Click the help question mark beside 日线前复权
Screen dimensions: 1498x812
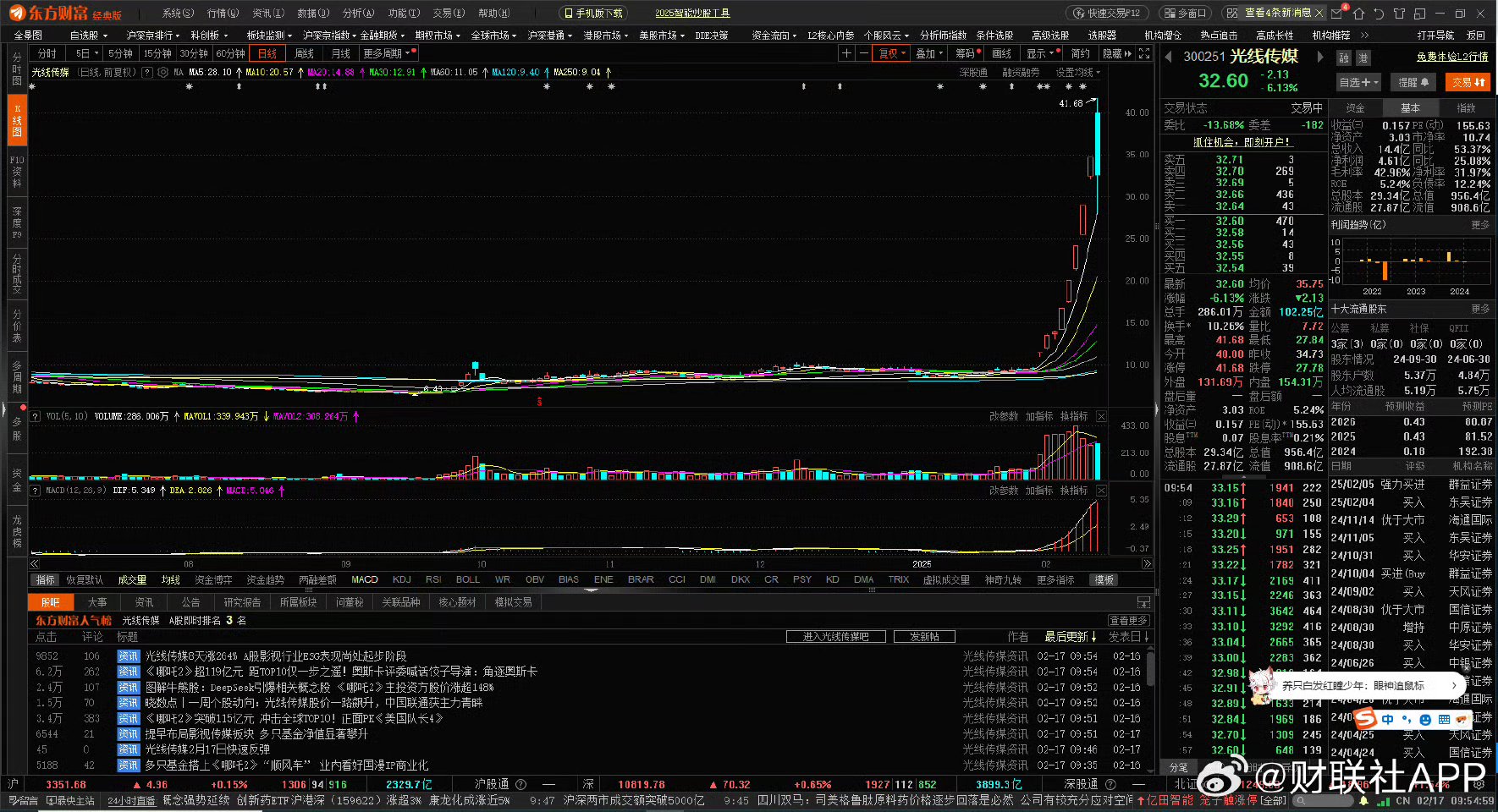(147, 73)
